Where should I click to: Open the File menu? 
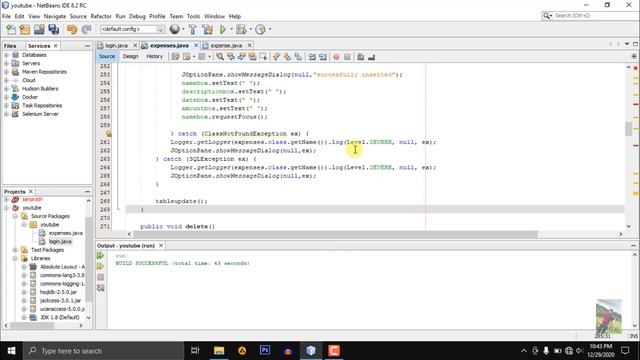tap(7, 16)
